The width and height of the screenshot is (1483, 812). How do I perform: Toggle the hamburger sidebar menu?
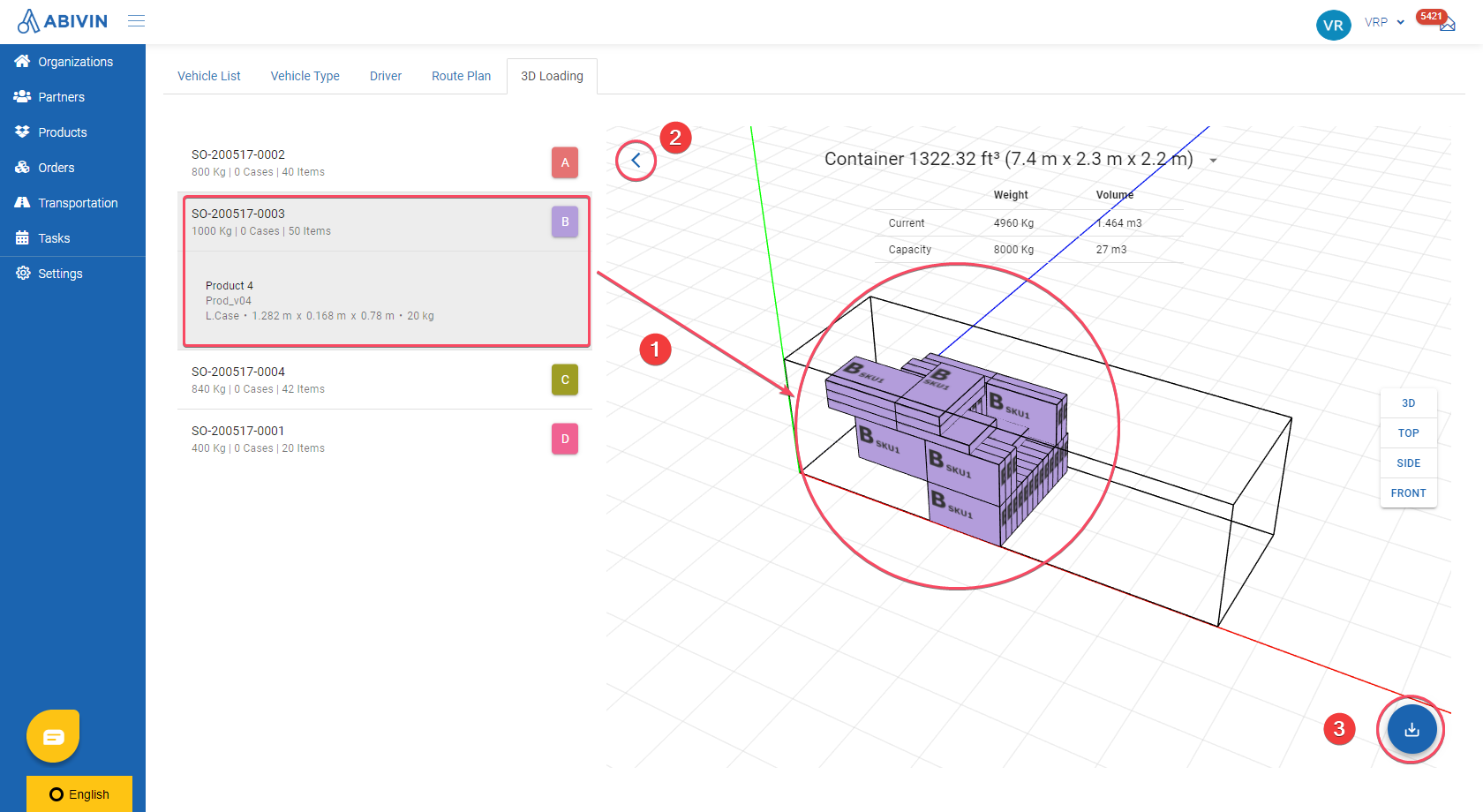(136, 21)
